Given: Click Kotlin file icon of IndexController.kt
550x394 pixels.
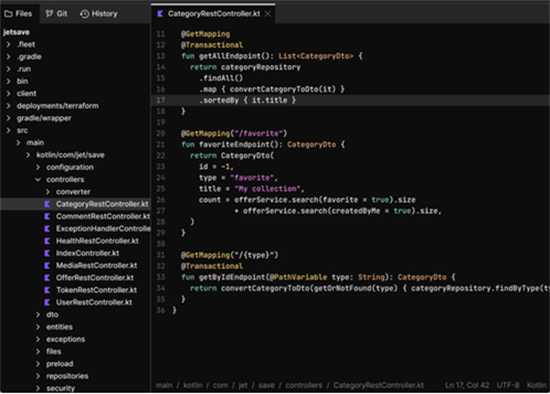Looking at the screenshot, I should [47, 253].
